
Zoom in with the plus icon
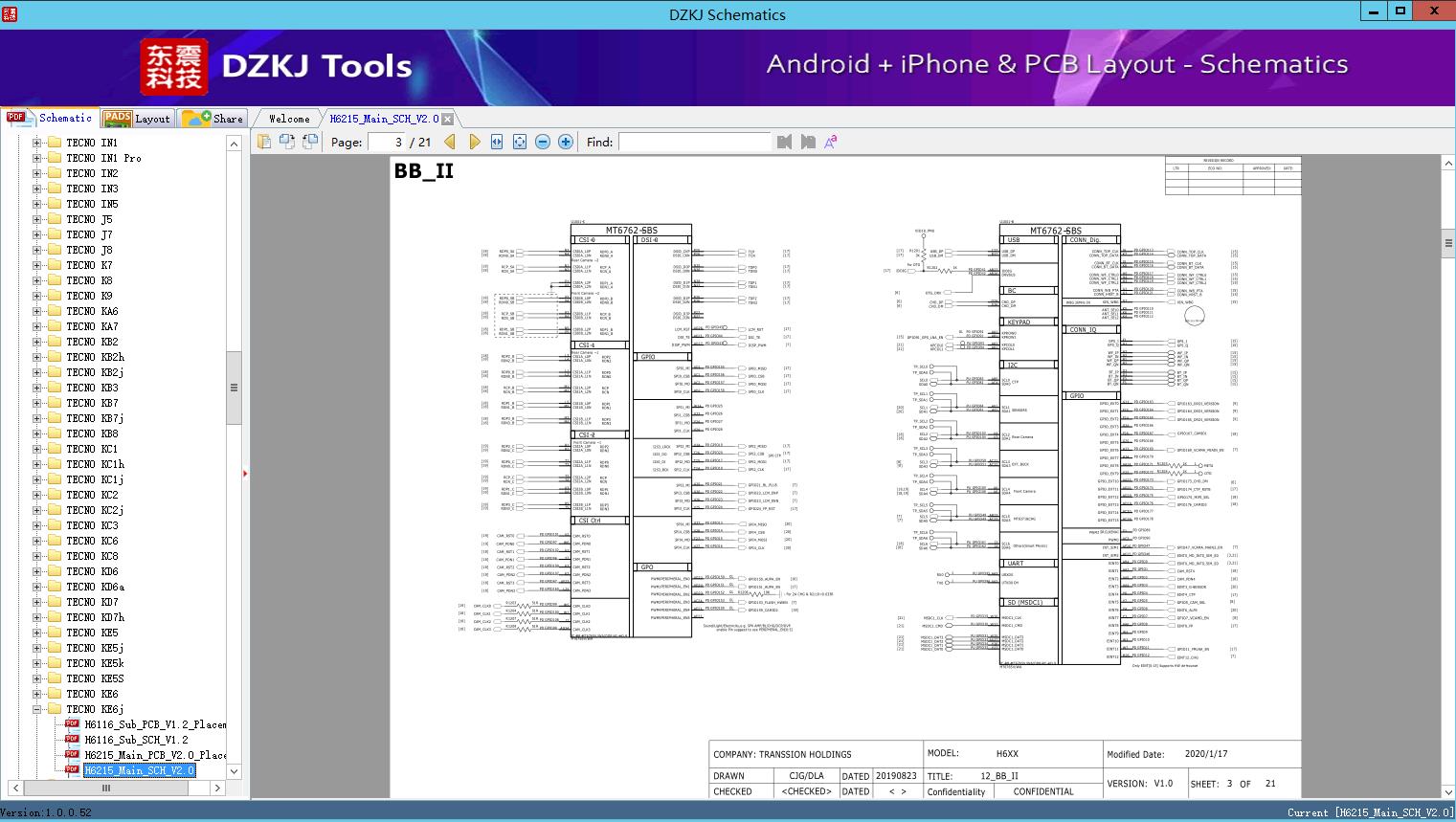click(566, 142)
